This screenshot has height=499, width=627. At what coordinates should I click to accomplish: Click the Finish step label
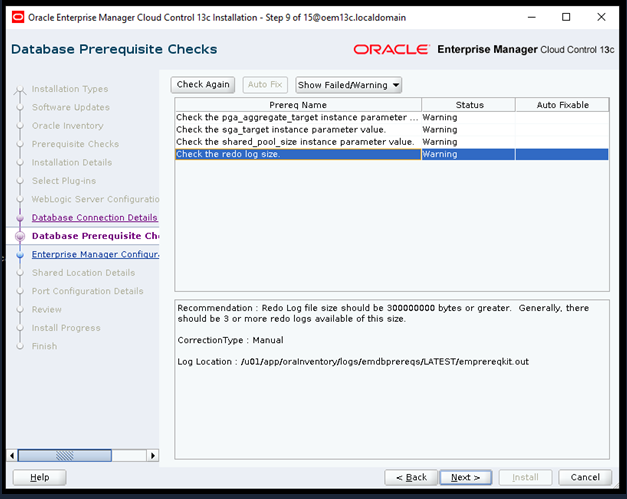pos(44,346)
